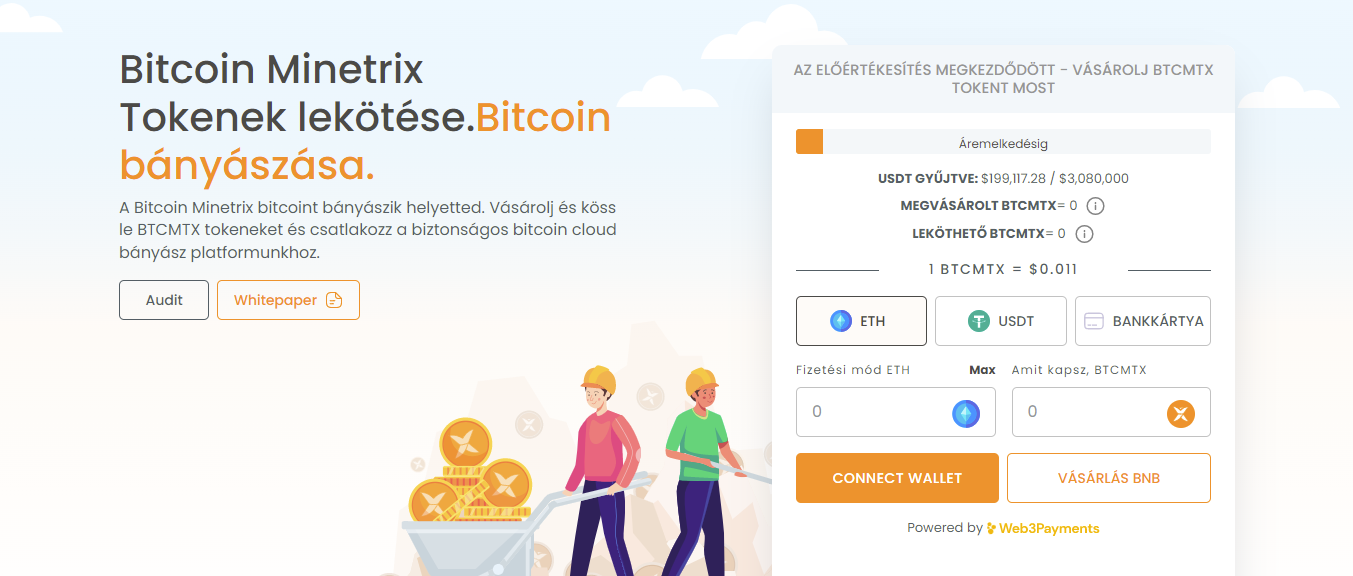This screenshot has height=576, width=1353.
Task: Click the document icon on the Whitepaper button
Action: coord(334,300)
